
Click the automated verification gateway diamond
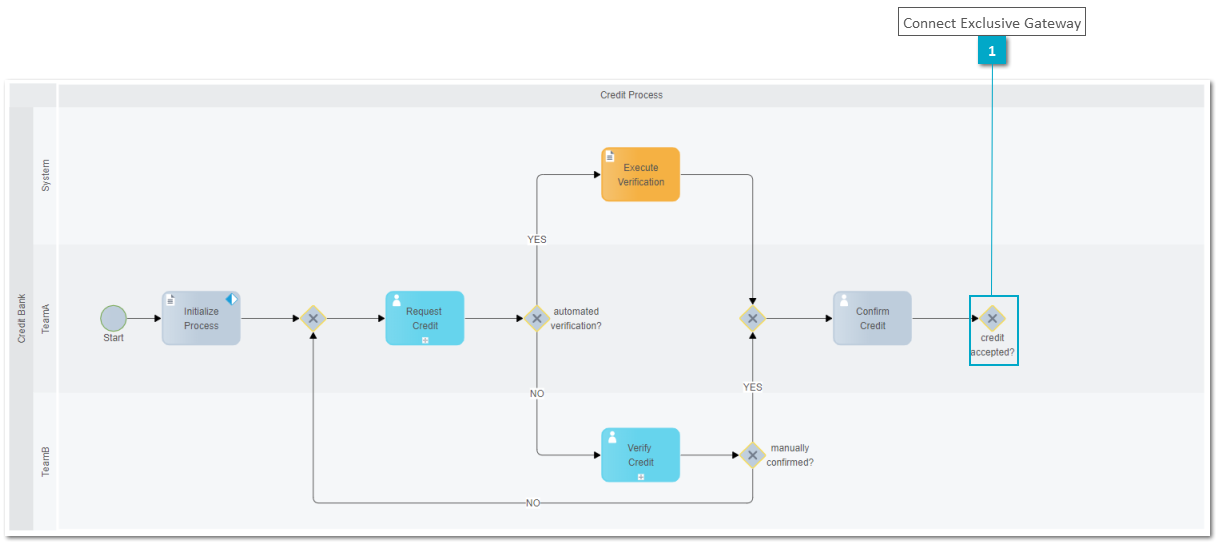pos(537,318)
